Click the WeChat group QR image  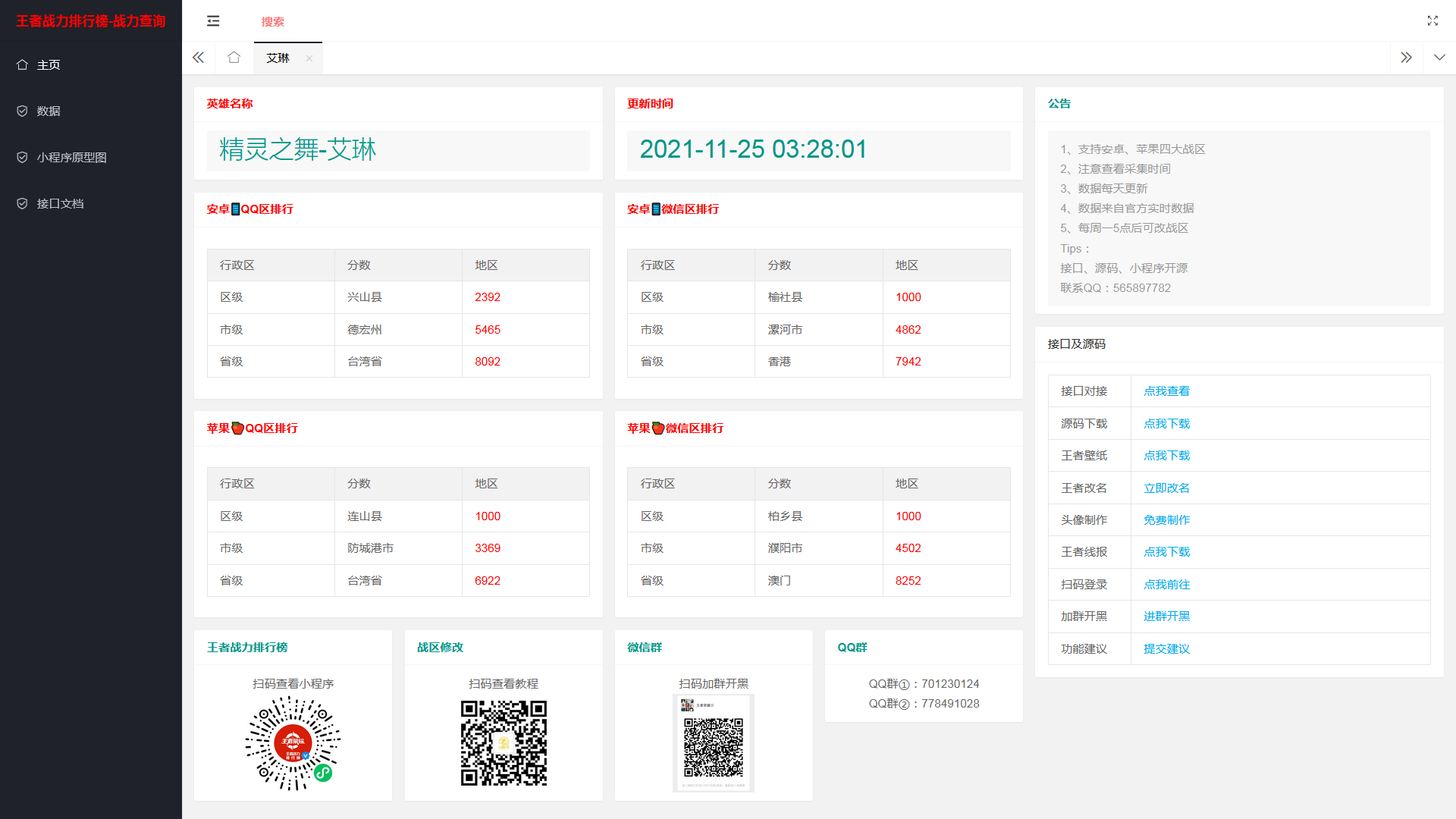[x=714, y=743]
